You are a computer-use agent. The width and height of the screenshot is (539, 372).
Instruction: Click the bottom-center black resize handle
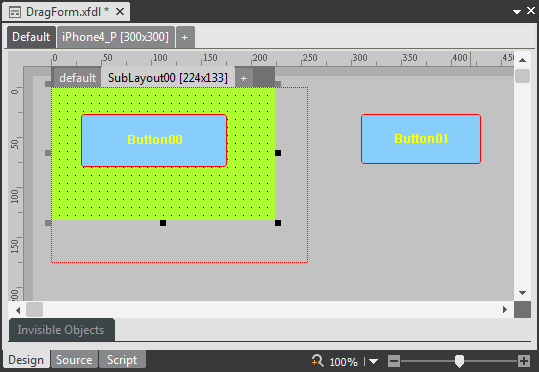pos(163,223)
